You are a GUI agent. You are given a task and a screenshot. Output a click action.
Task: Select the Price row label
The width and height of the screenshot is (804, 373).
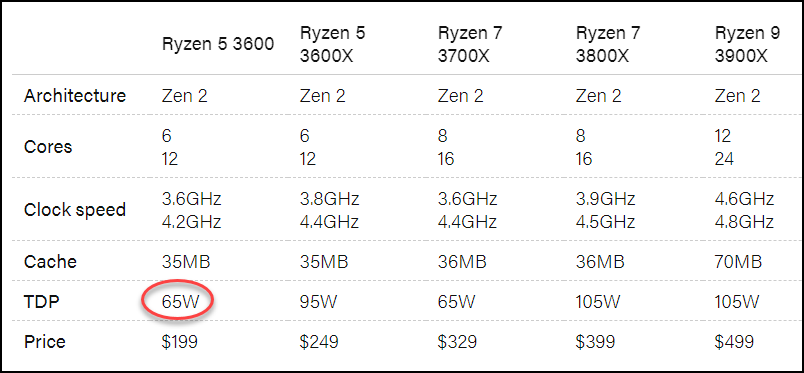coord(45,341)
